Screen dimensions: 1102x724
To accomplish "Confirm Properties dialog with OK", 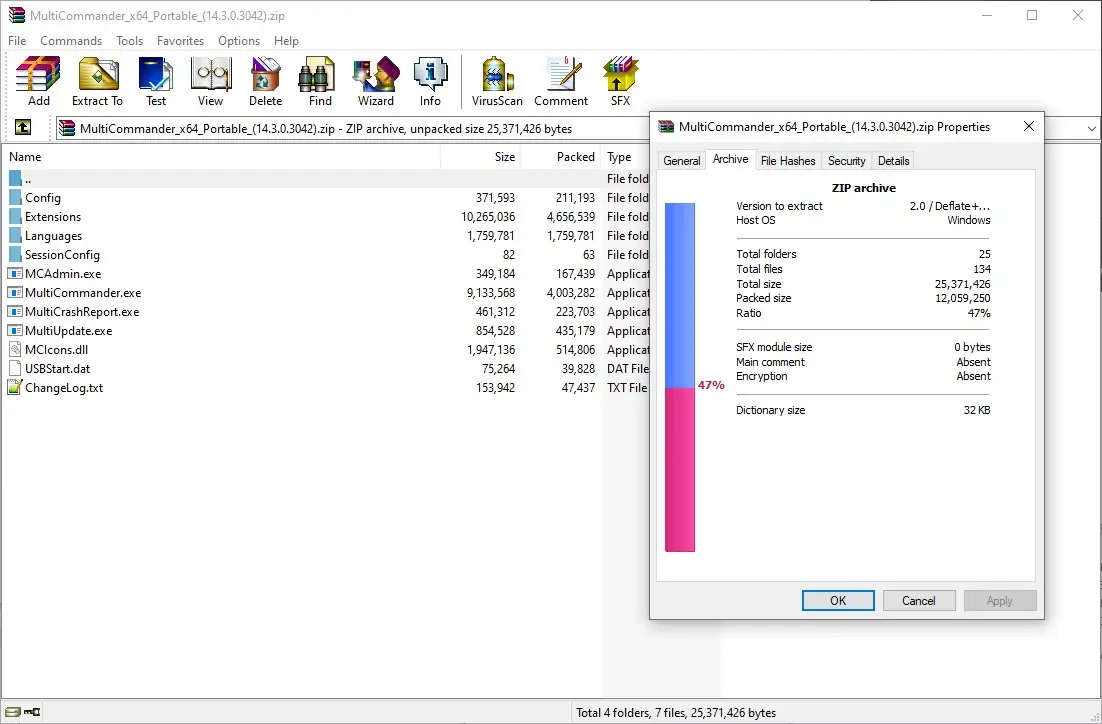I will tap(838, 600).
